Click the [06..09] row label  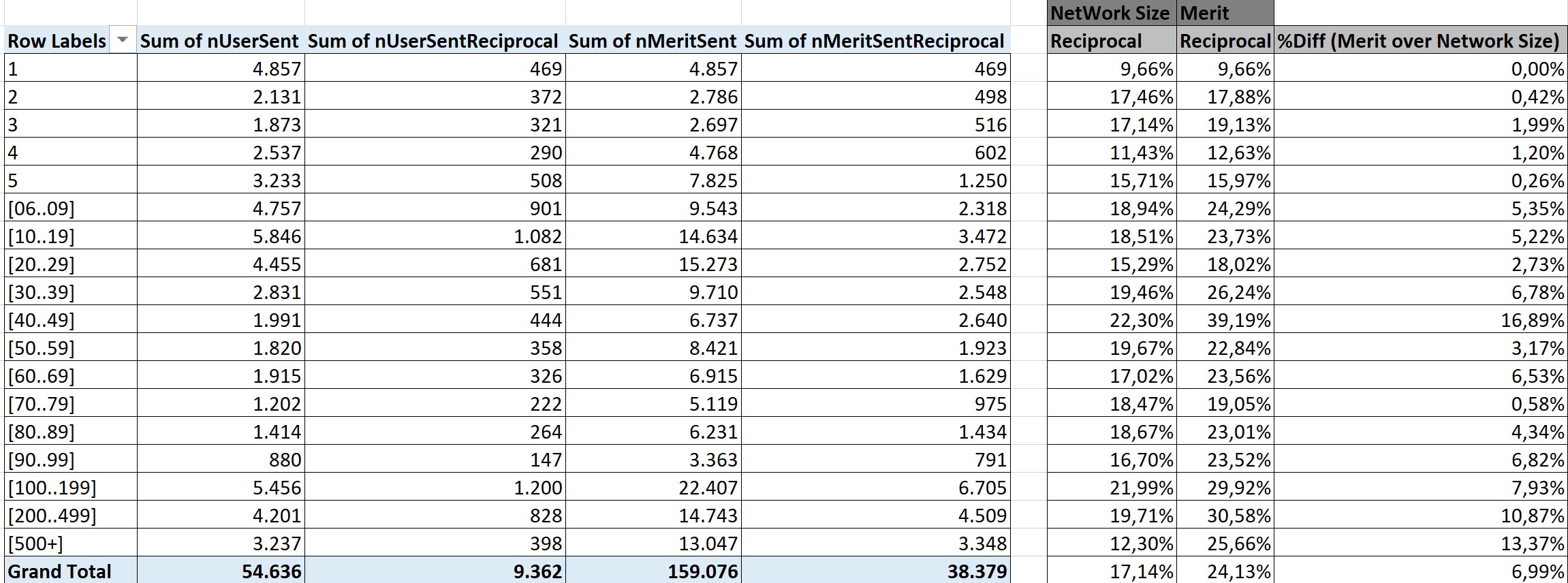(x=70, y=208)
